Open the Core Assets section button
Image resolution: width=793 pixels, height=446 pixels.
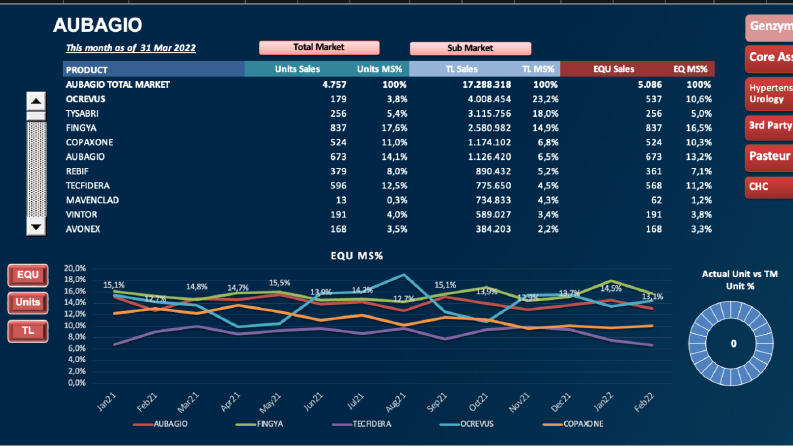pyautogui.click(x=769, y=58)
